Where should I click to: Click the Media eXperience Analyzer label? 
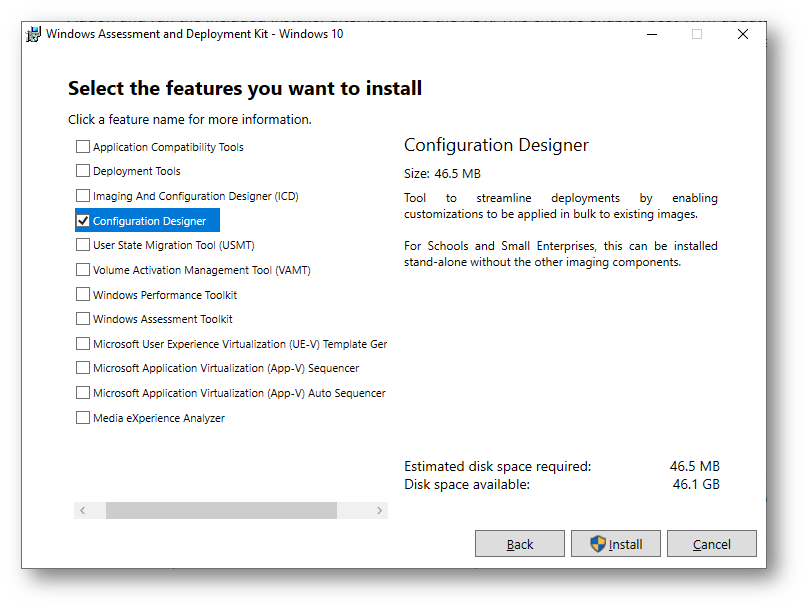(159, 418)
